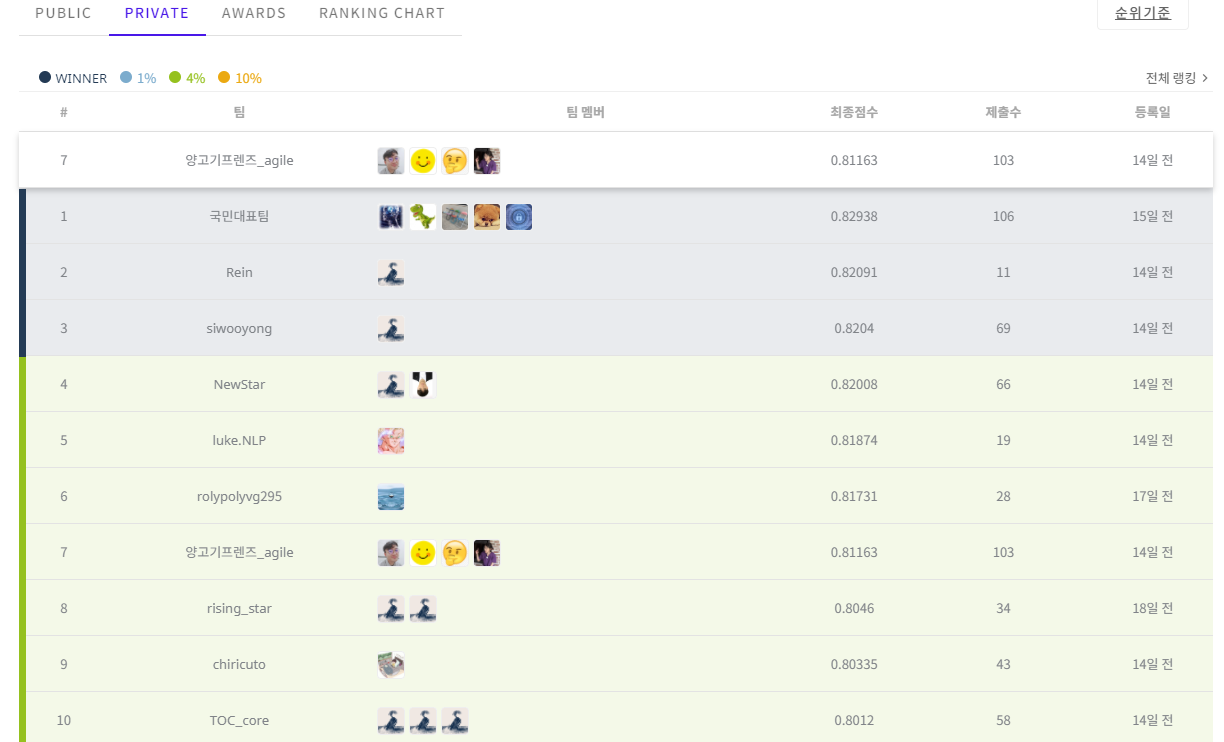
Task: Open the dark first avatar of 국민대표팀
Action: 391,217
